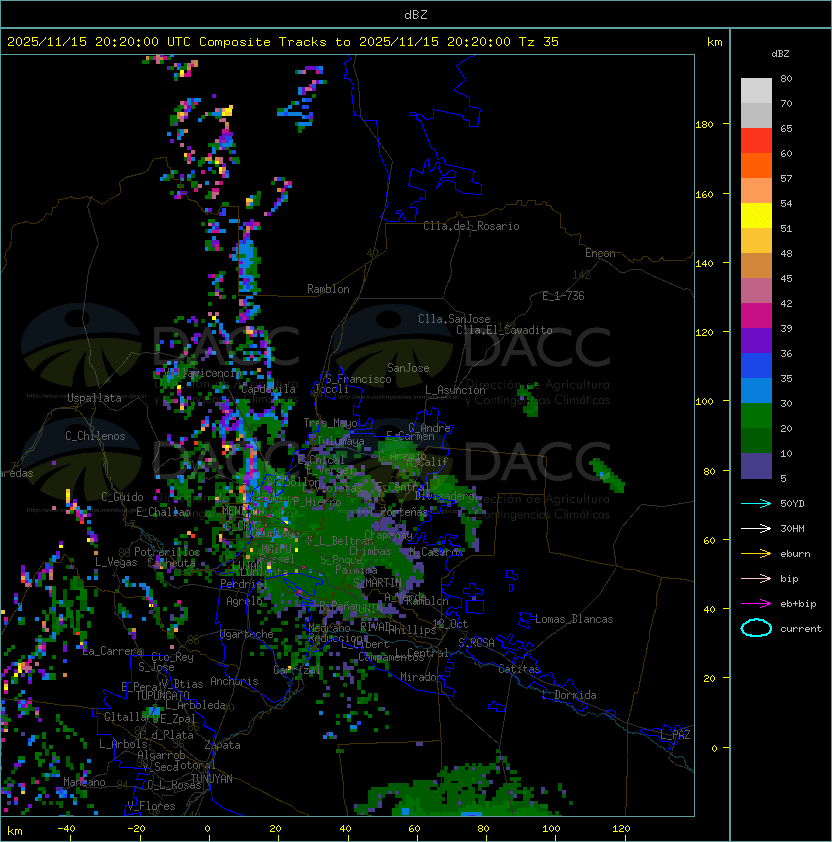Viewport: 832px width, 842px height.
Task: Pick the dark orange 60 dBZ swatch
Action: 756,165
